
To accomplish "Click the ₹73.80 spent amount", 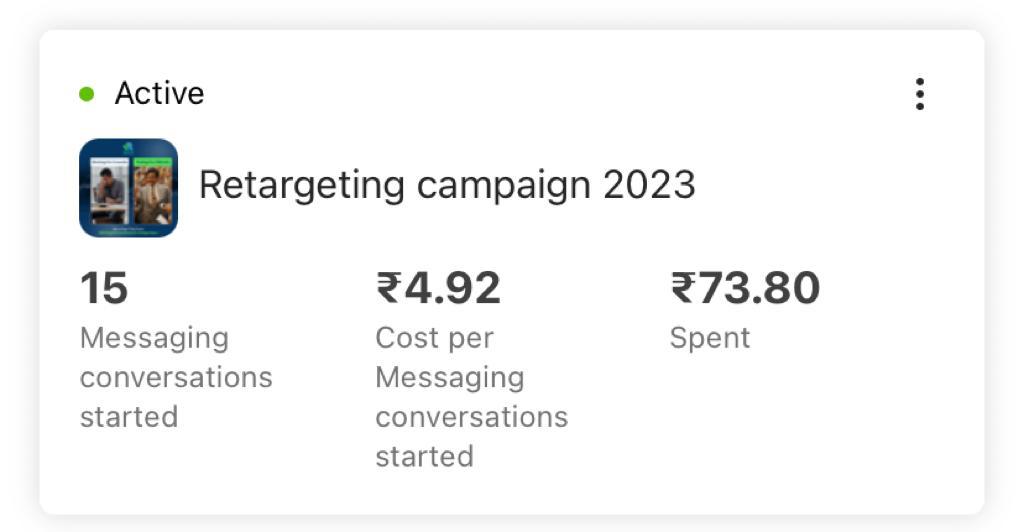I will [745, 288].
